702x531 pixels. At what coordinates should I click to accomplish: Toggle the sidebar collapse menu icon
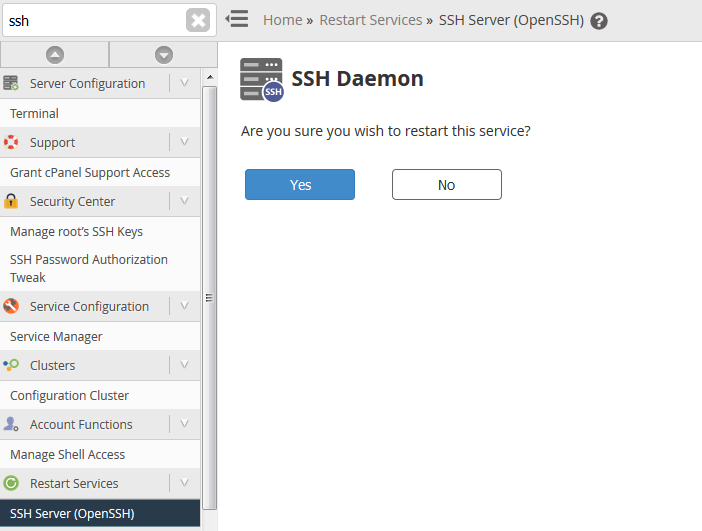tap(237, 19)
